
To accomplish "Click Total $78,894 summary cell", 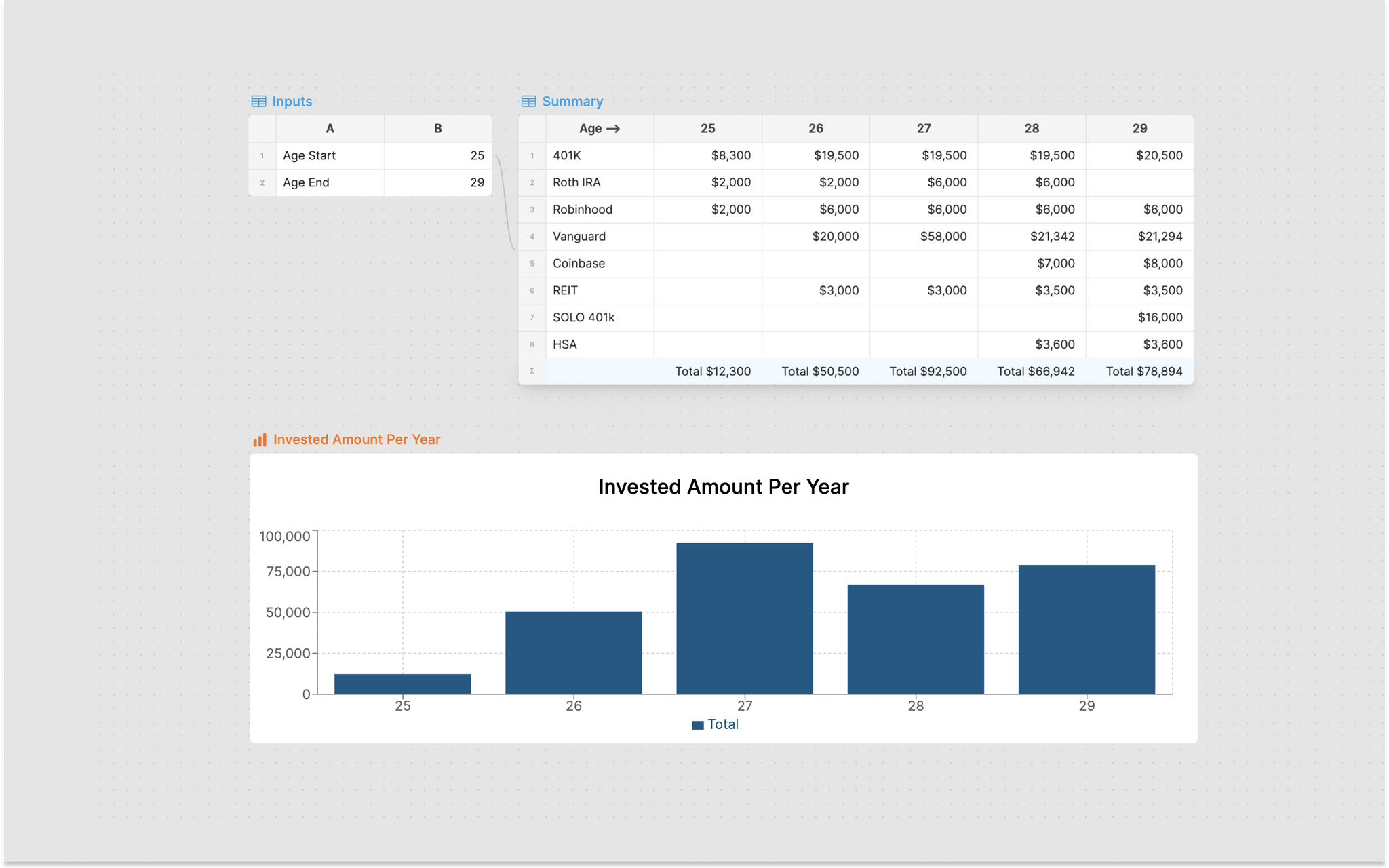I will coord(1139,371).
